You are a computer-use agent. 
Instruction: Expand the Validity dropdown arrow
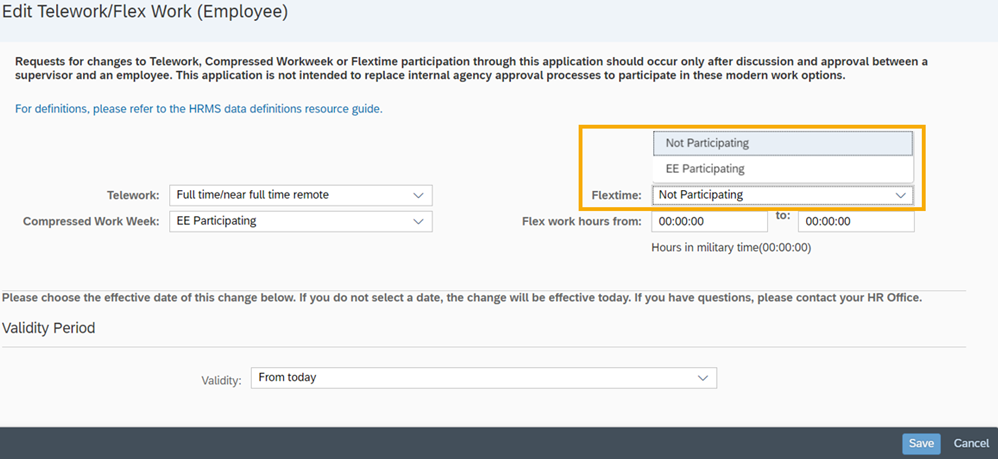(703, 378)
